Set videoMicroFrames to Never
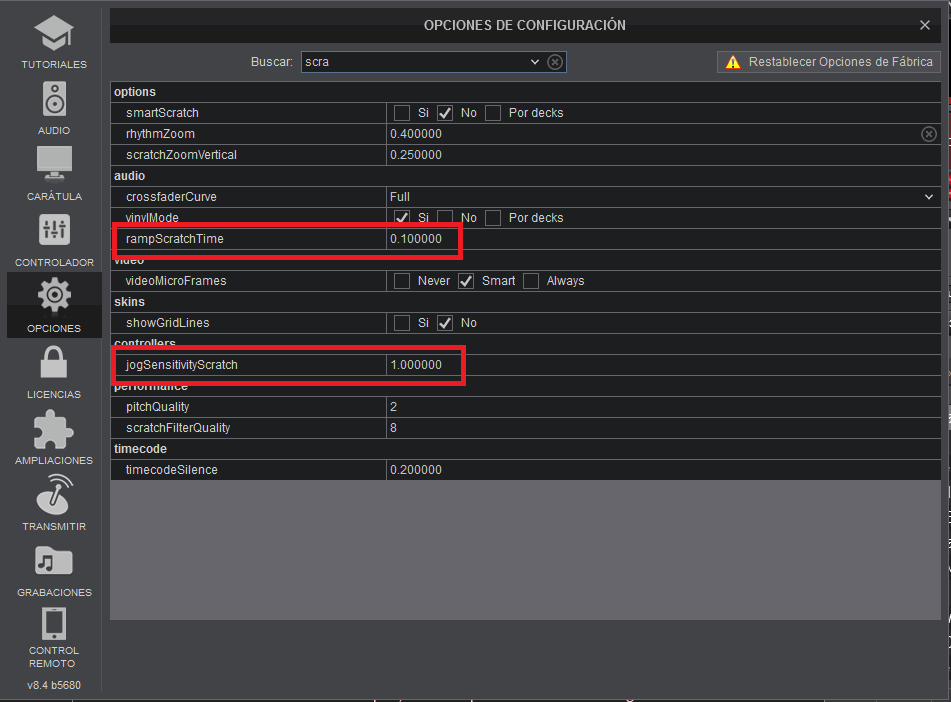951x702 pixels. tap(402, 281)
